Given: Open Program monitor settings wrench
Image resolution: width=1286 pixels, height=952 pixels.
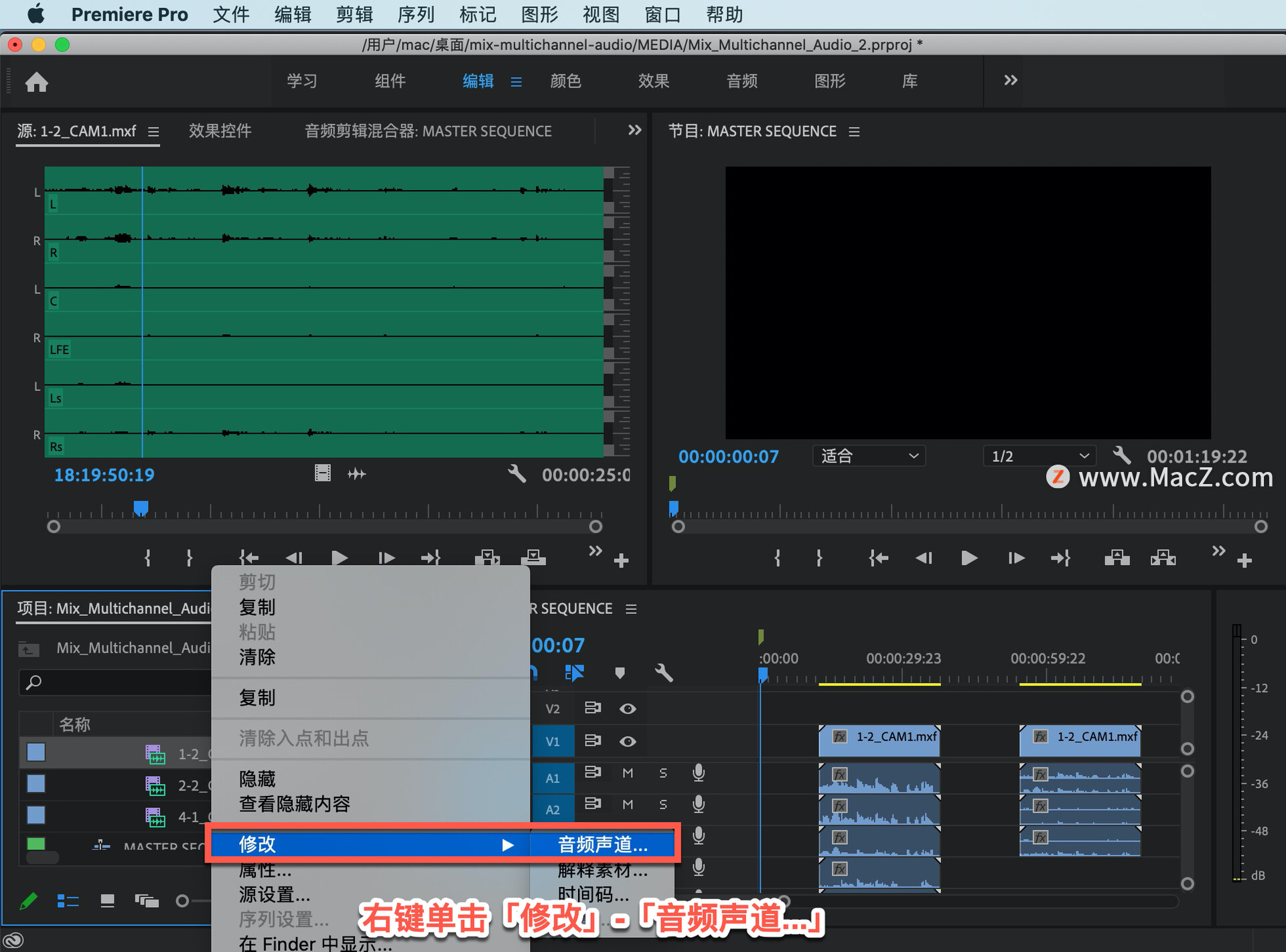Looking at the screenshot, I should click(1122, 456).
